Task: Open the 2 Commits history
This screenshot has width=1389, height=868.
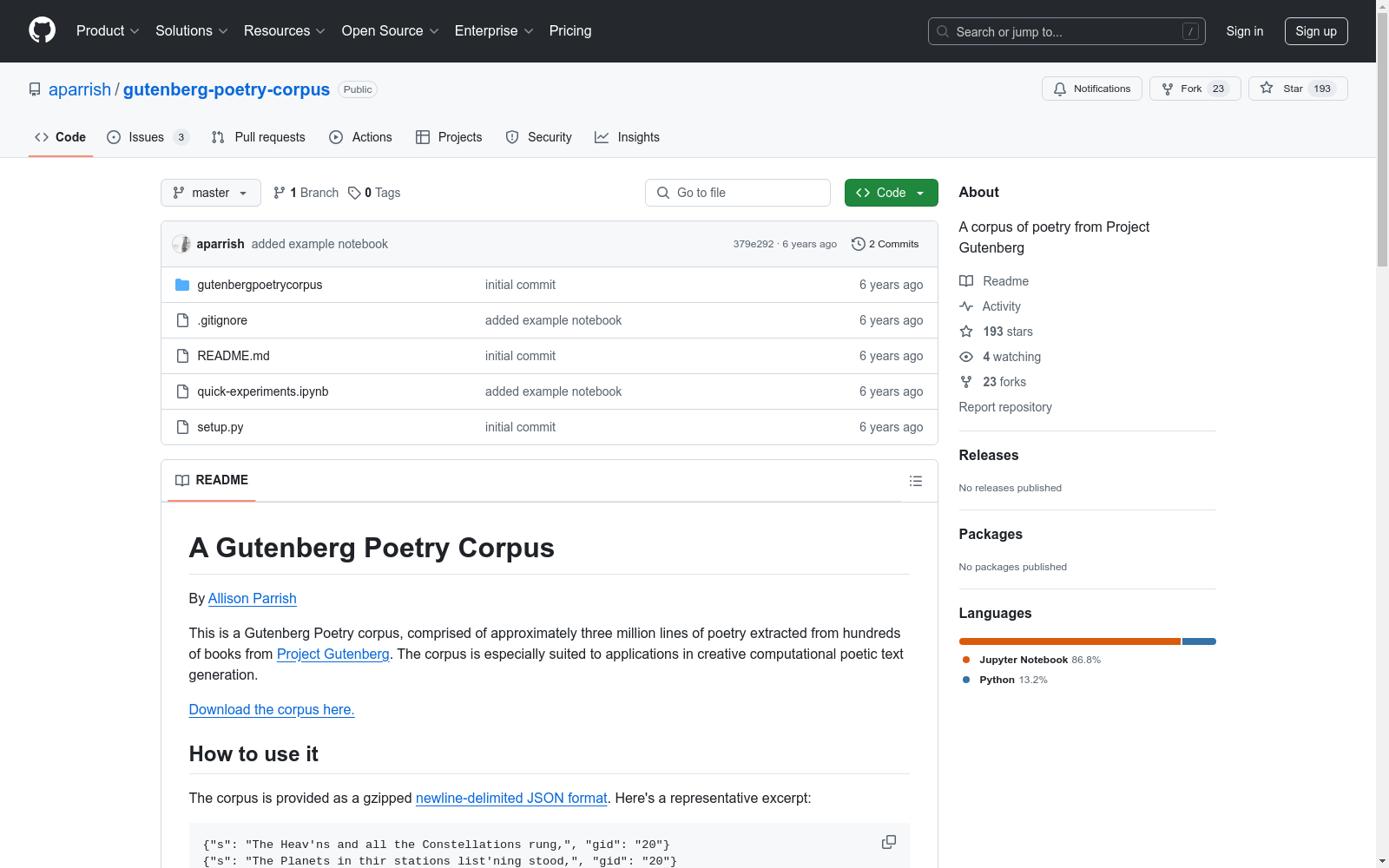Action: click(885, 244)
